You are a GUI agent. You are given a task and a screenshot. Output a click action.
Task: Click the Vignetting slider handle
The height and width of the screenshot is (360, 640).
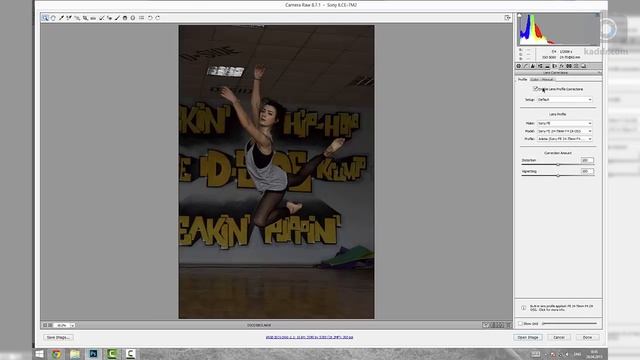point(558,175)
